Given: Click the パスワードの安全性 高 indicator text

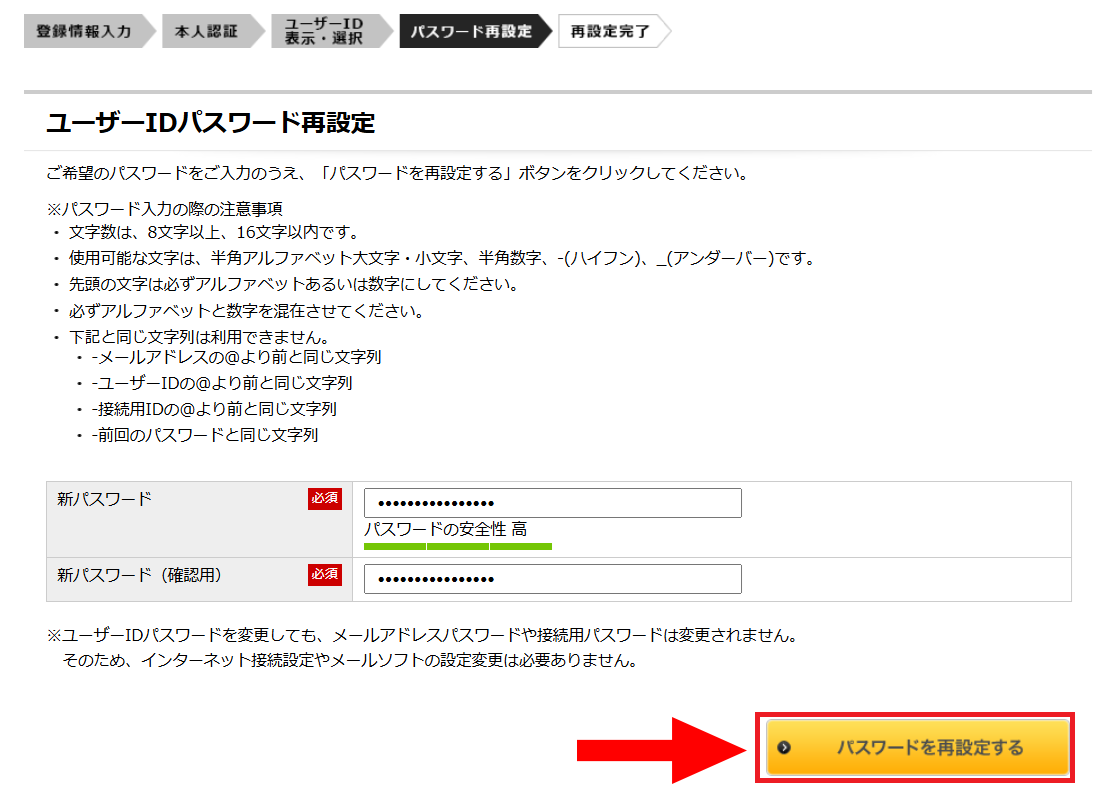Looking at the screenshot, I should pyautogui.click(x=445, y=529).
